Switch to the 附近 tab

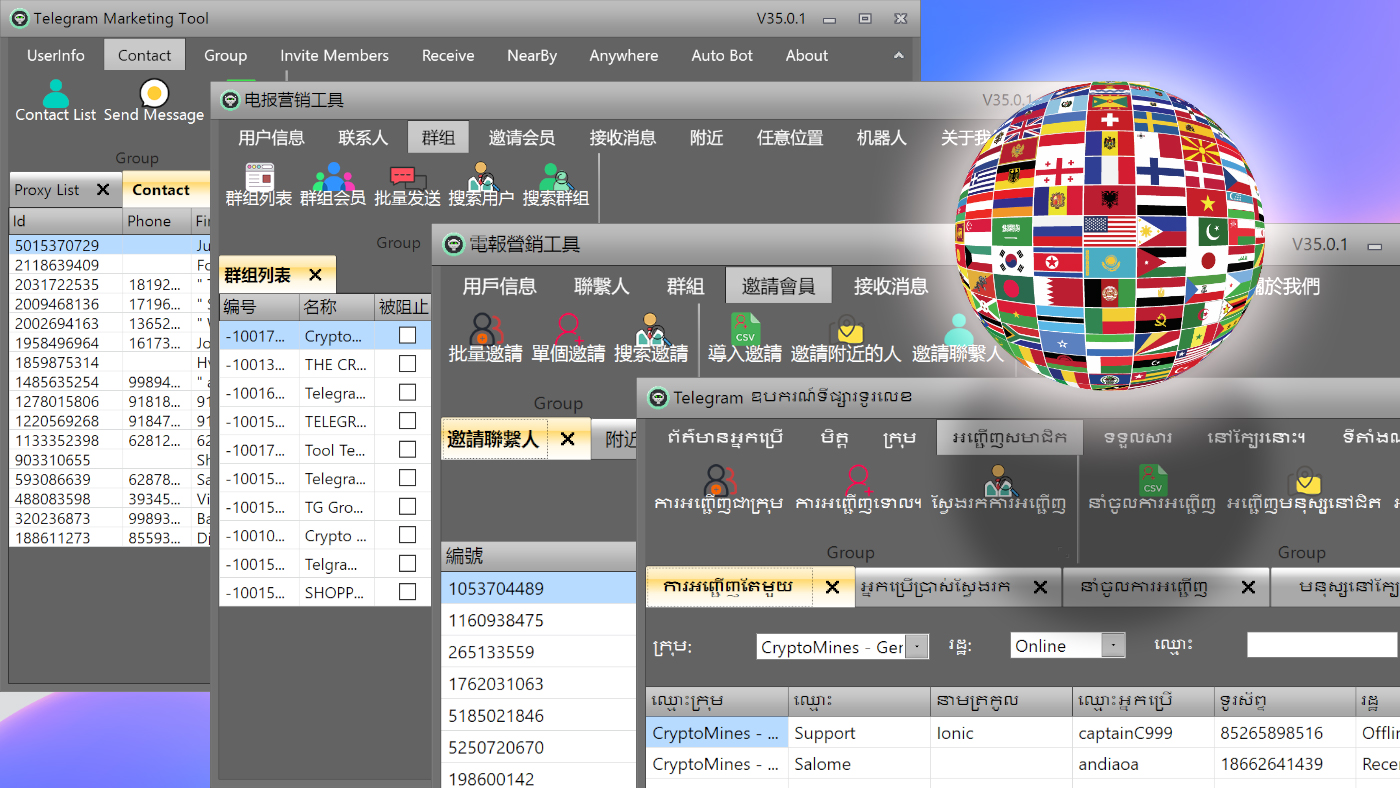click(615, 438)
